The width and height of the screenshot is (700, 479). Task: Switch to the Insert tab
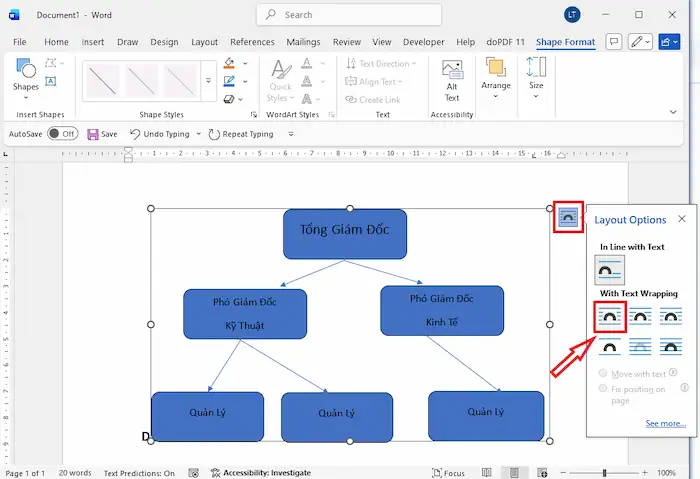tap(93, 43)
